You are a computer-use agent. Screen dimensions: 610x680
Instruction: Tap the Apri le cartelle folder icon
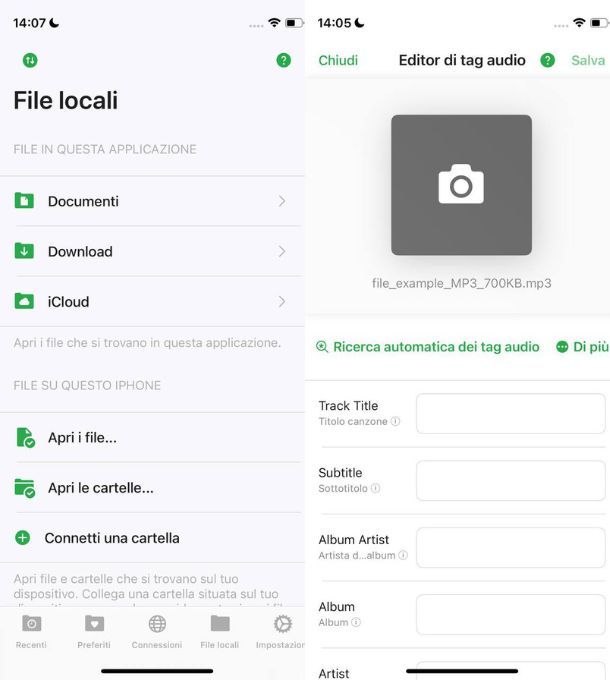24,488
